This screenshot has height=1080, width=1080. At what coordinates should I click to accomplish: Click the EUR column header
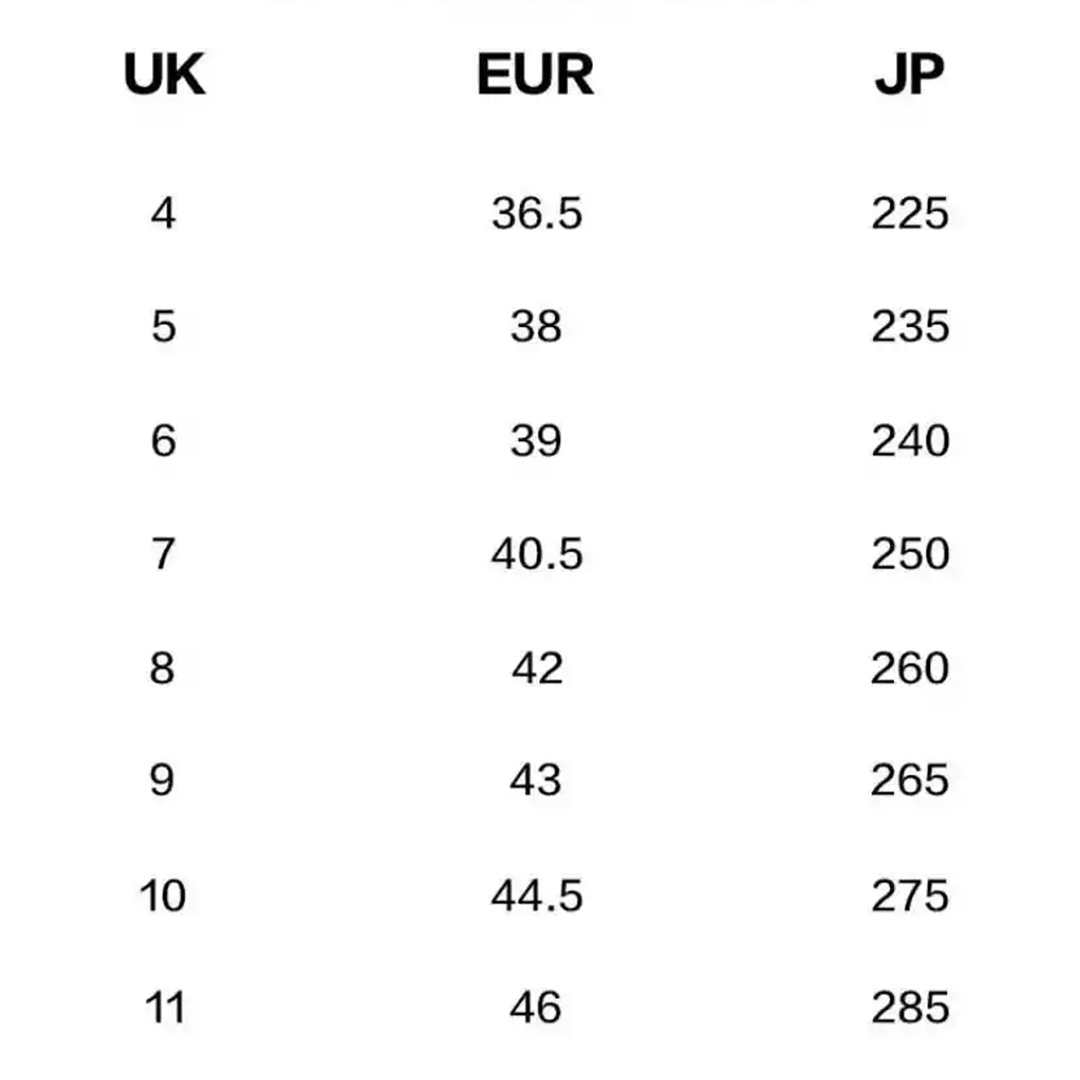click(x=535, y=75)
